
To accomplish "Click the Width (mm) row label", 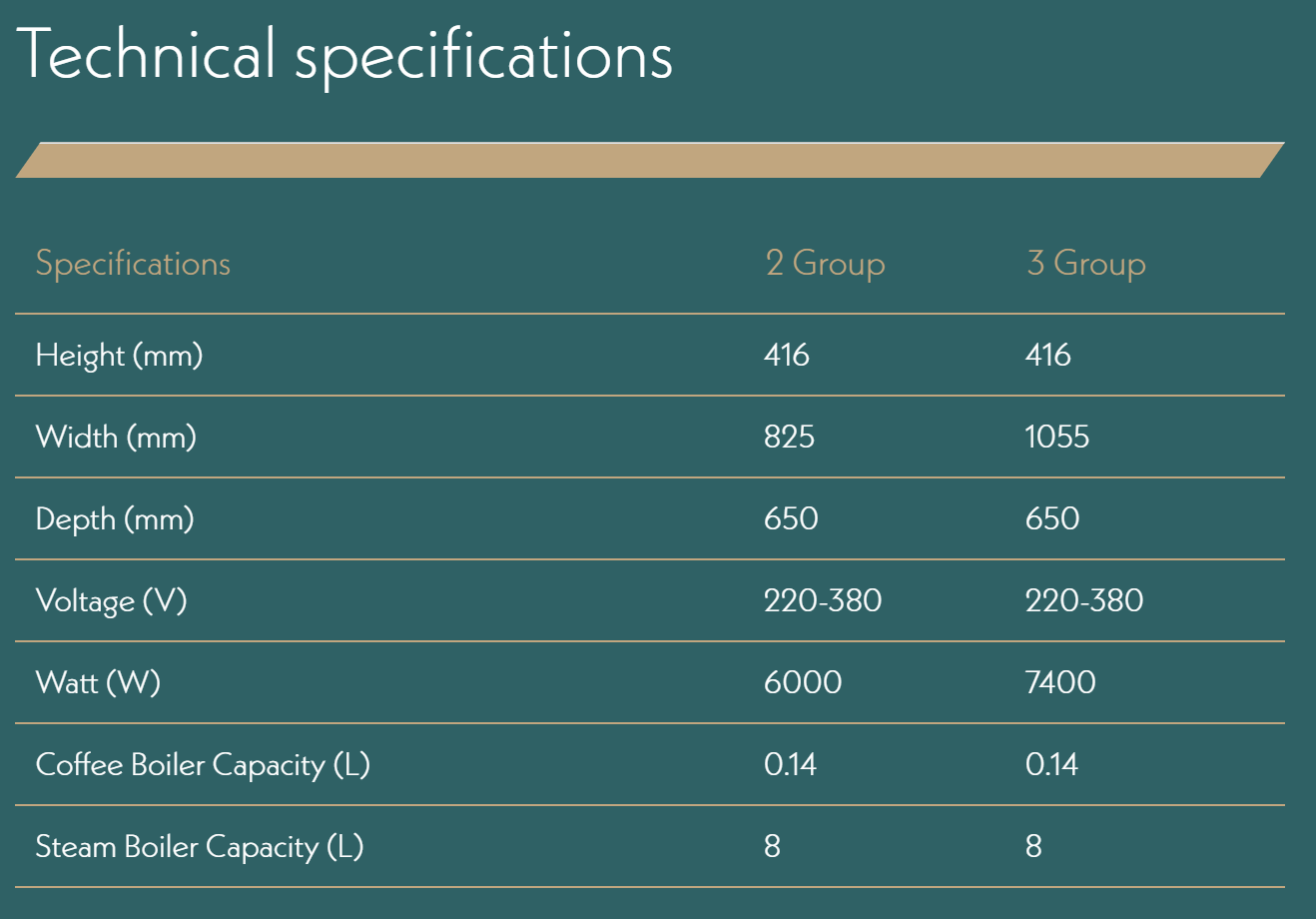I will pyautogui.click(x=116, y=438).
